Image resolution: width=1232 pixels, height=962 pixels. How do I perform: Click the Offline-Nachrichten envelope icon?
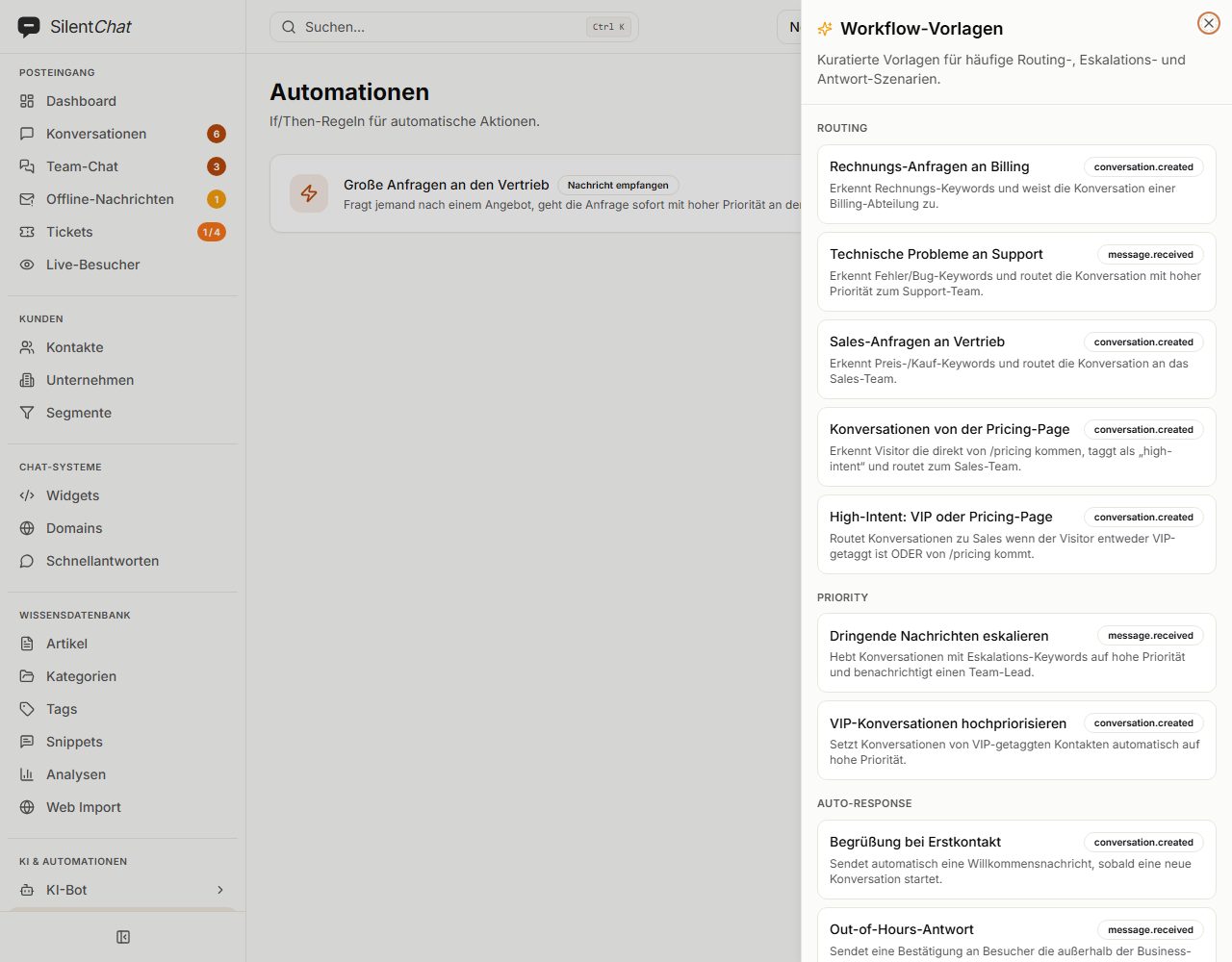pyautogui.click(x=27, y=199)
